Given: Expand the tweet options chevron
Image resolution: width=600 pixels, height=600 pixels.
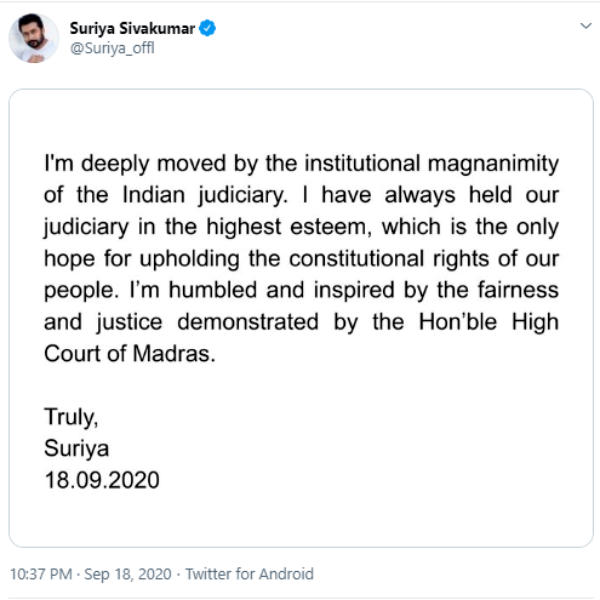Looking at the screenshot, I should point(585,26).
